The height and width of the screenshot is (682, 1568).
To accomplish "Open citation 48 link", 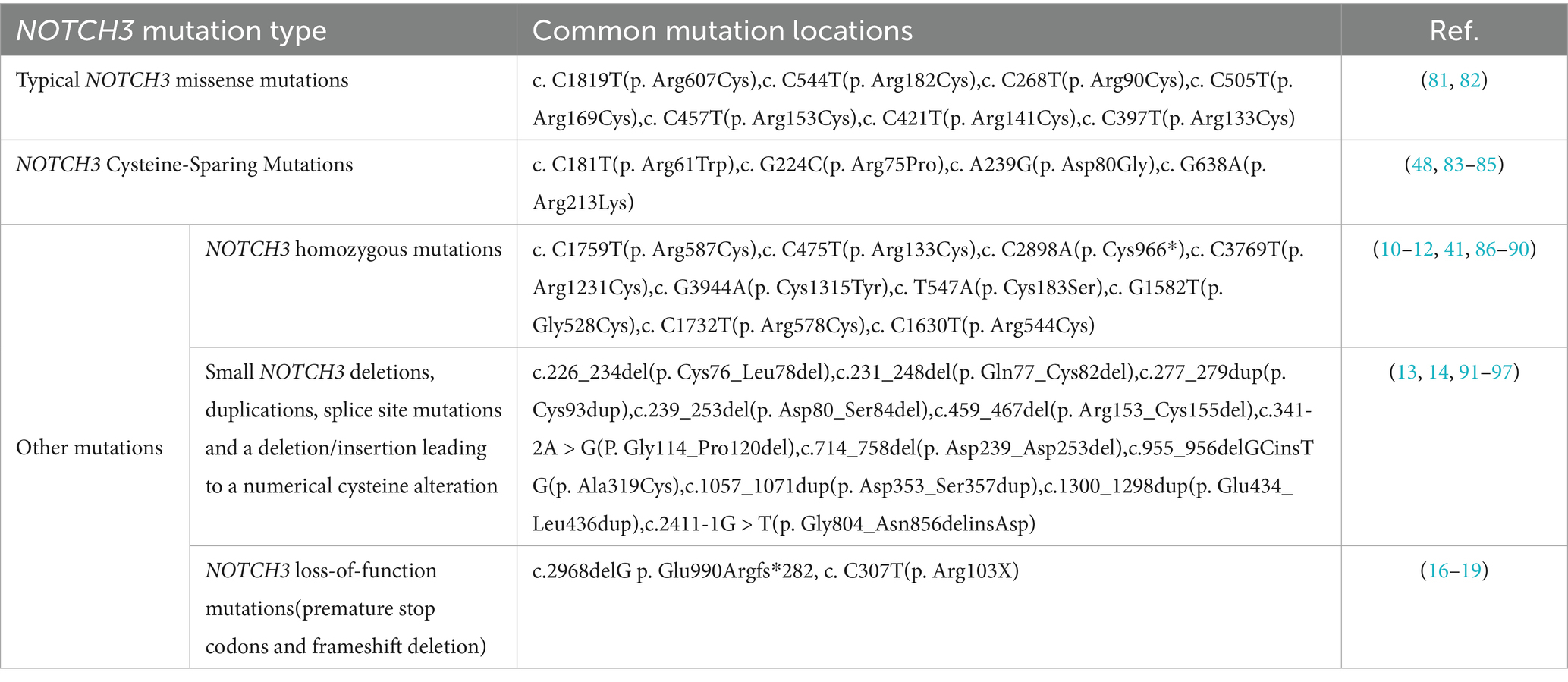I will click(1422, 165).
